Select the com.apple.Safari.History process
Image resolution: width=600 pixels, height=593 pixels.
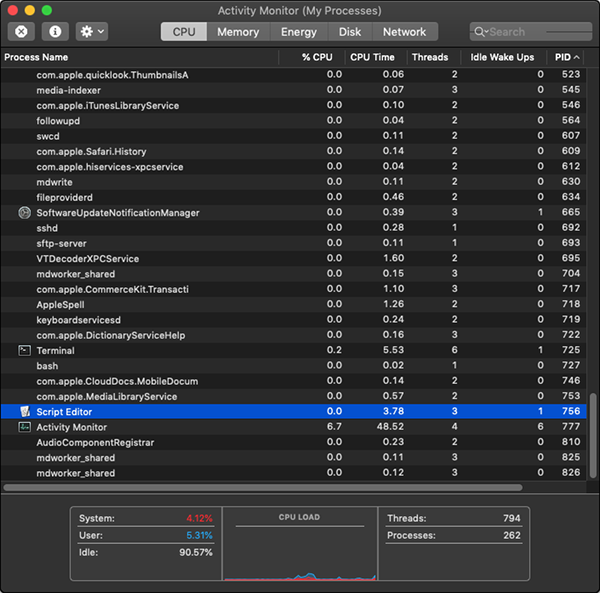[293, 151]
